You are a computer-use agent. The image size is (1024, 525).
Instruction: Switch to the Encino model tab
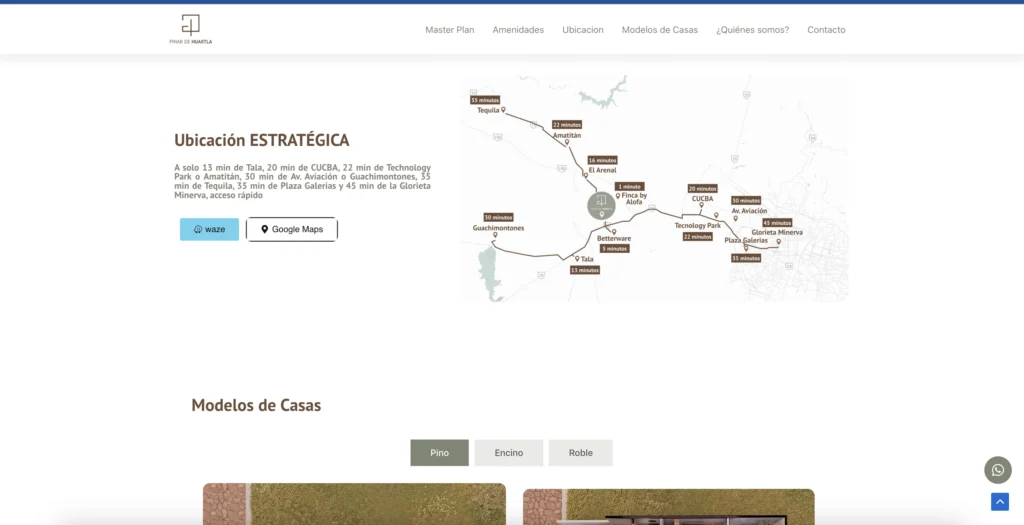(508, 453)
